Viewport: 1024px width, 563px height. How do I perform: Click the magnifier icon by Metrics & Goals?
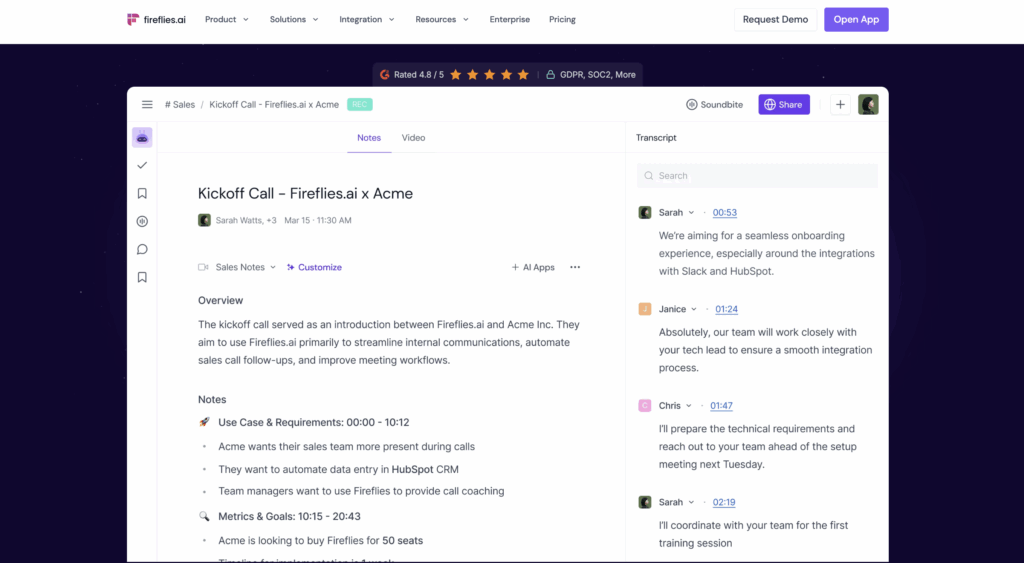pyautogui.click(x=204, y=516)
